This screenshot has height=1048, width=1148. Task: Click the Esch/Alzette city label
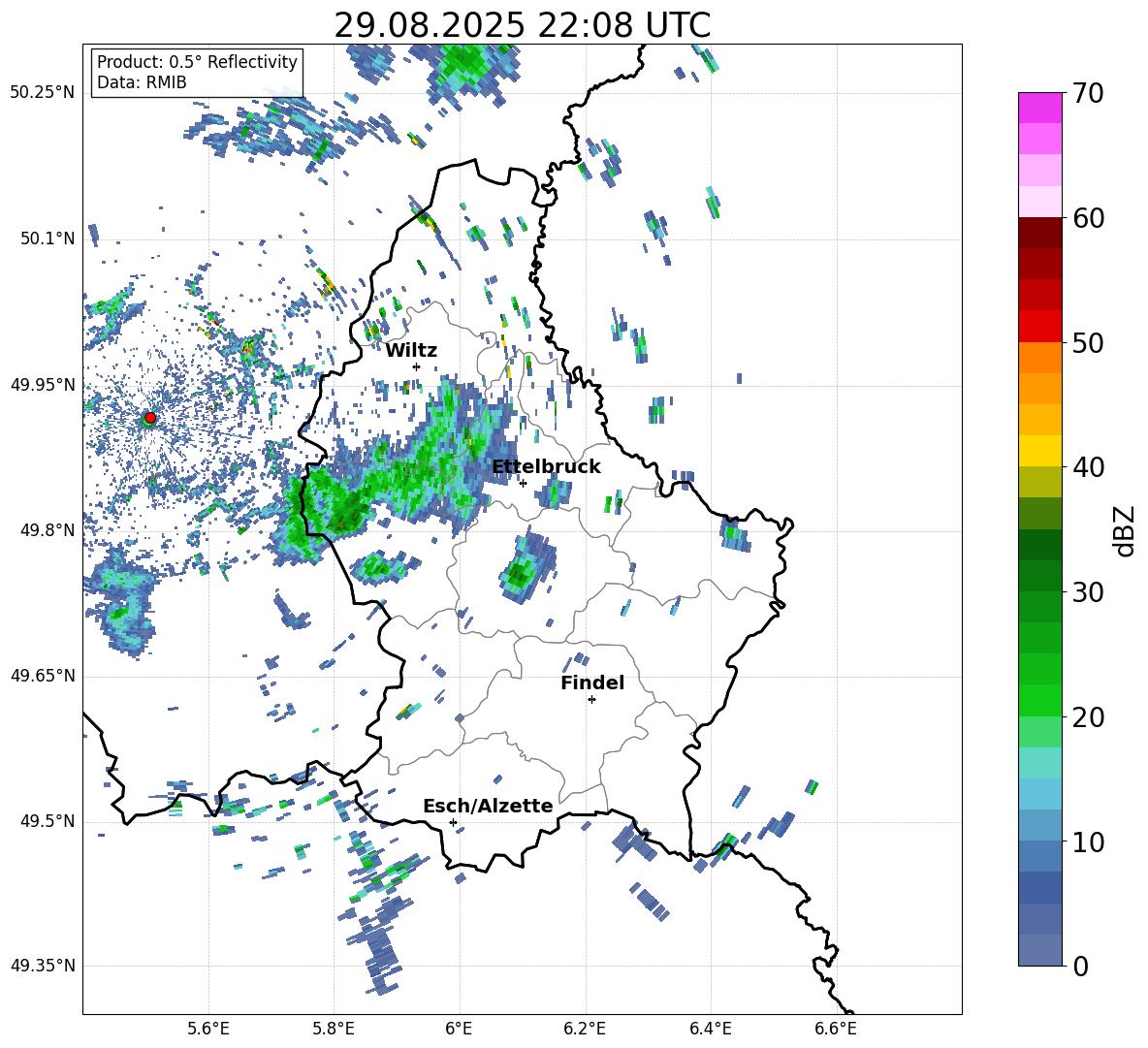[488, 806]
